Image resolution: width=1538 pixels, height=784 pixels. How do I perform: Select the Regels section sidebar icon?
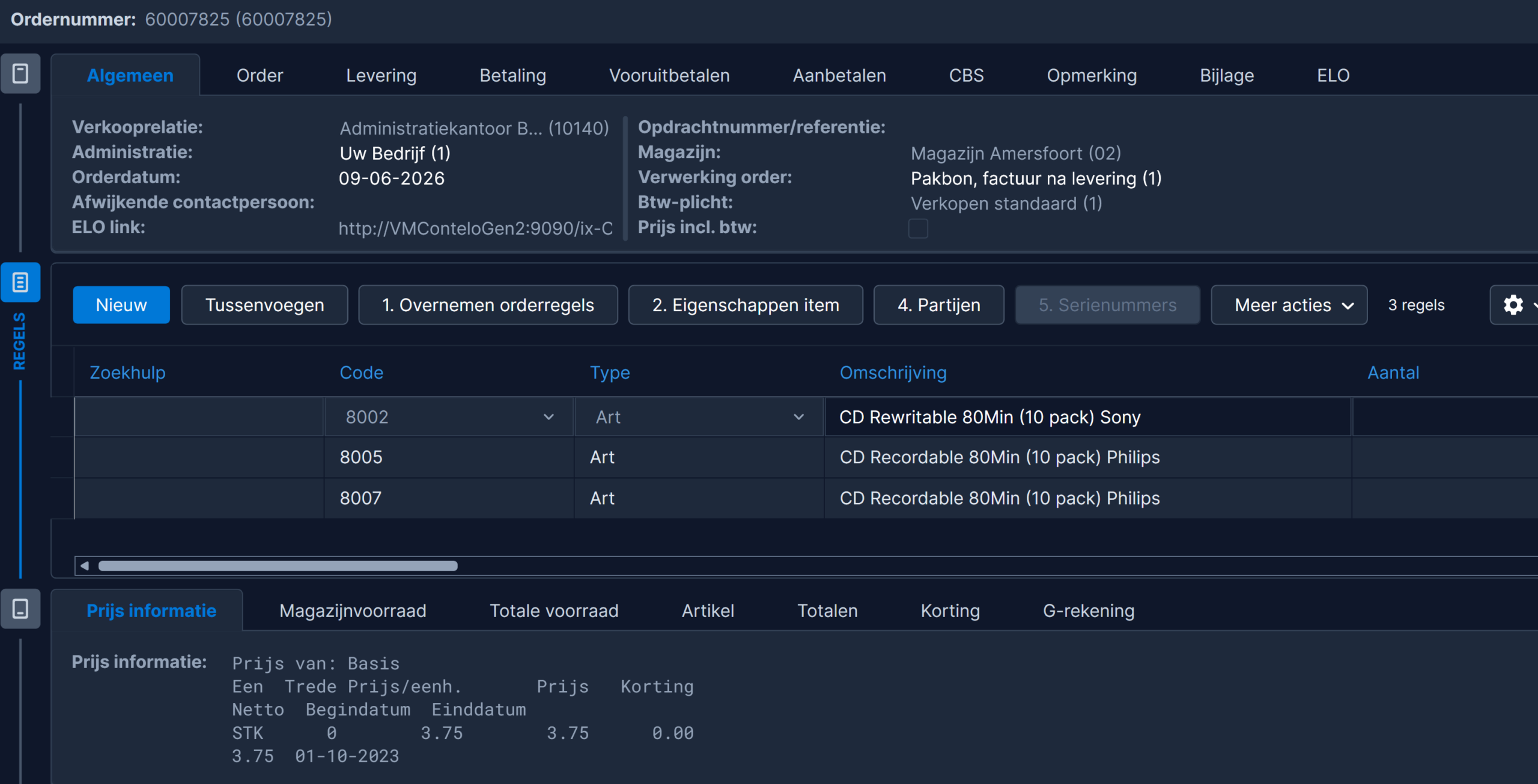pyautogui.click(x=20, y=282)
